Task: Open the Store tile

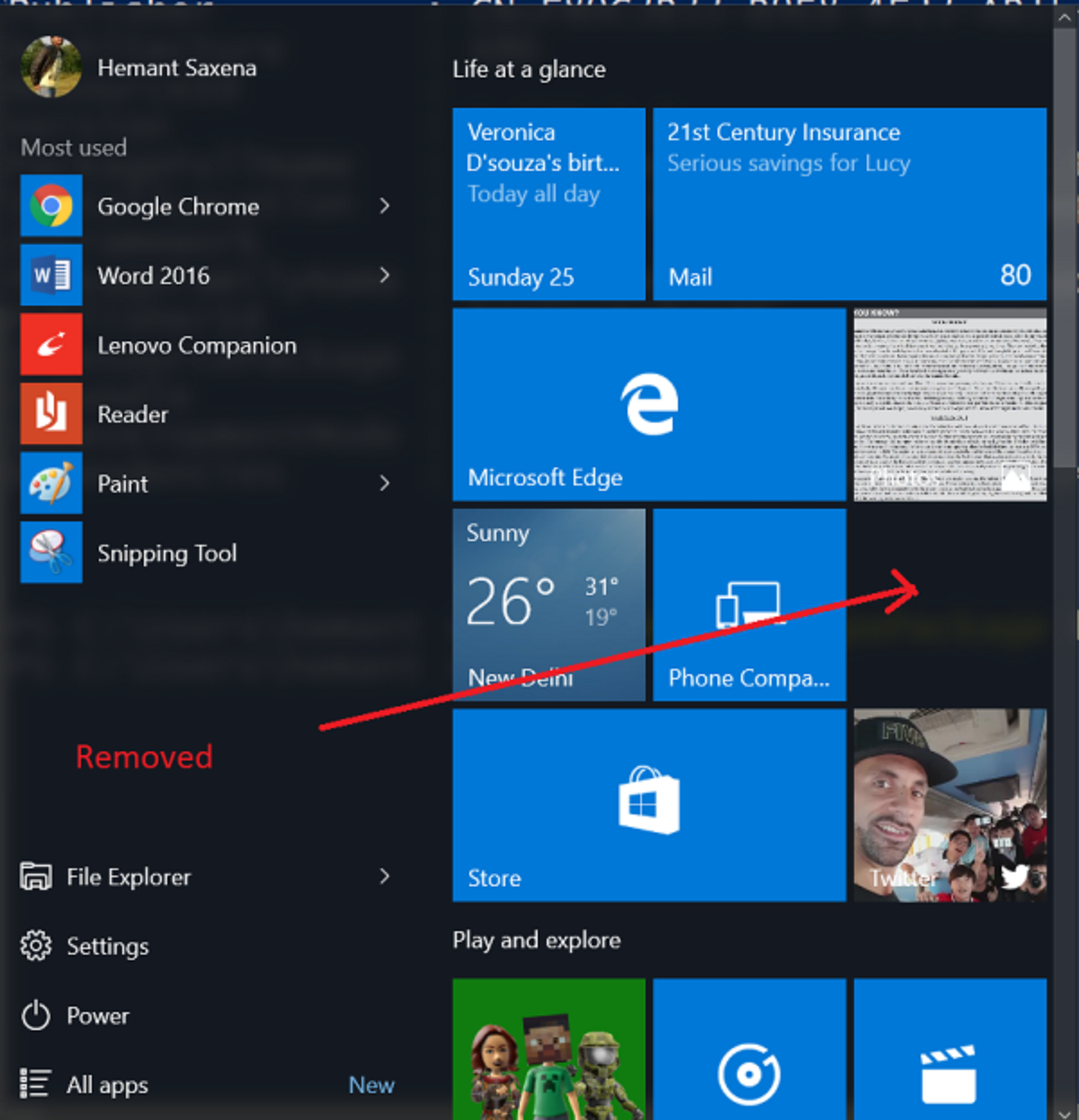Action: coord(649,805)
